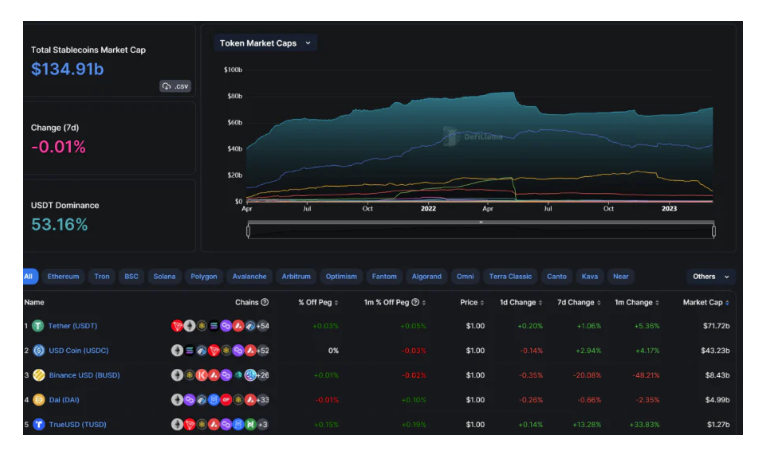Filter stablecoins by Optimism chain
This screenshot has height=449, width=767.
(341, 276)
